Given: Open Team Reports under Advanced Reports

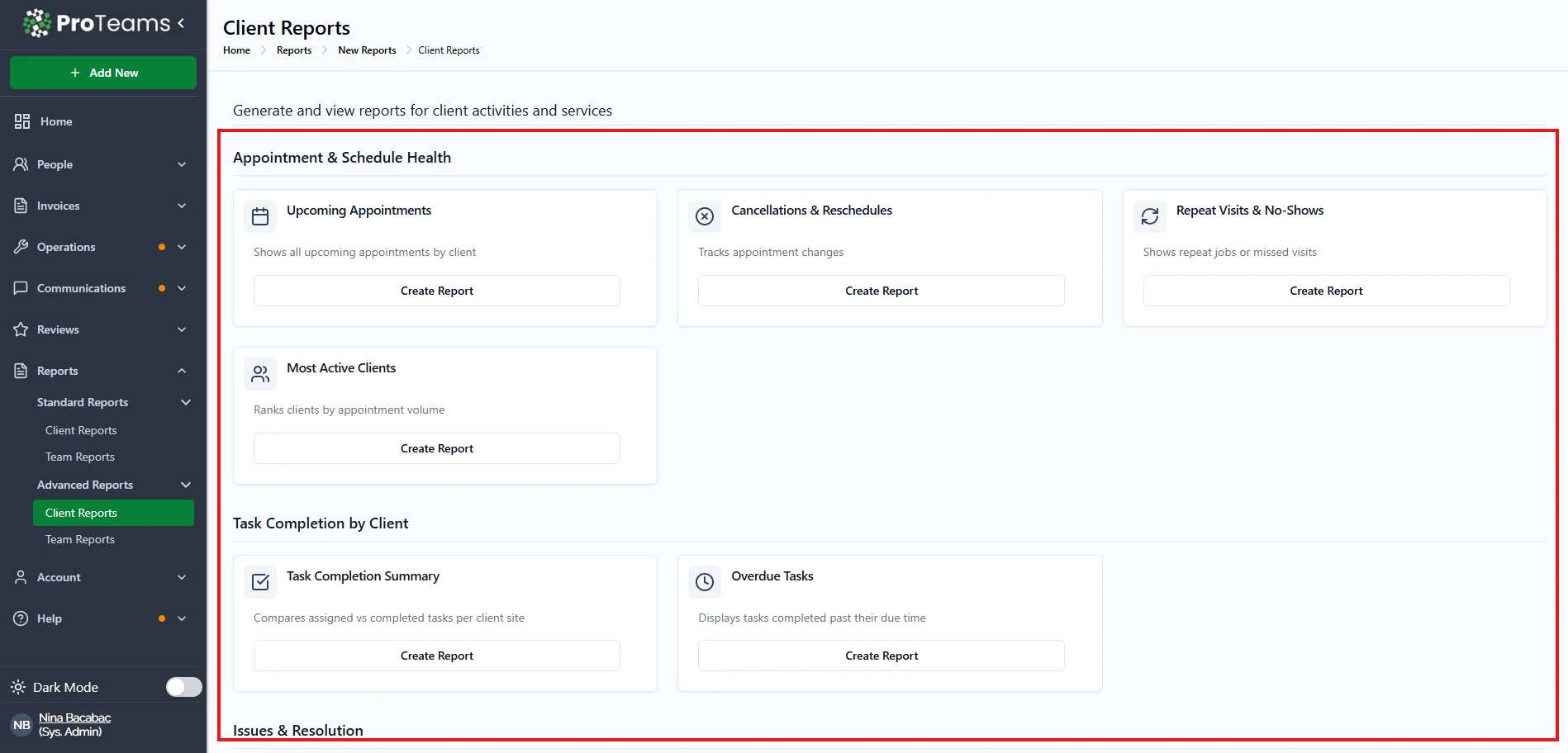Looking at the screenshot, I should (80, 539).
